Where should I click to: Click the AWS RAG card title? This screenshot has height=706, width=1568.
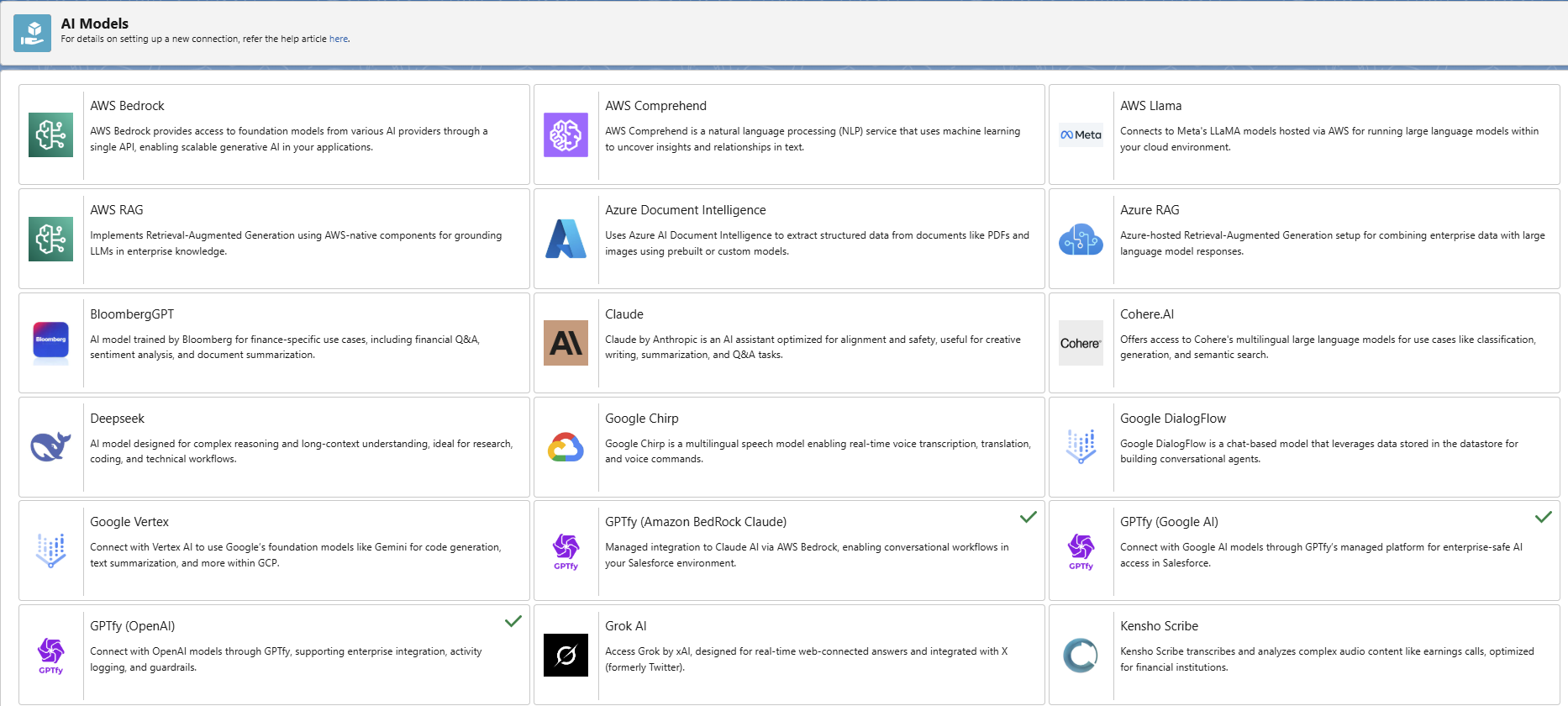(117, 210)
